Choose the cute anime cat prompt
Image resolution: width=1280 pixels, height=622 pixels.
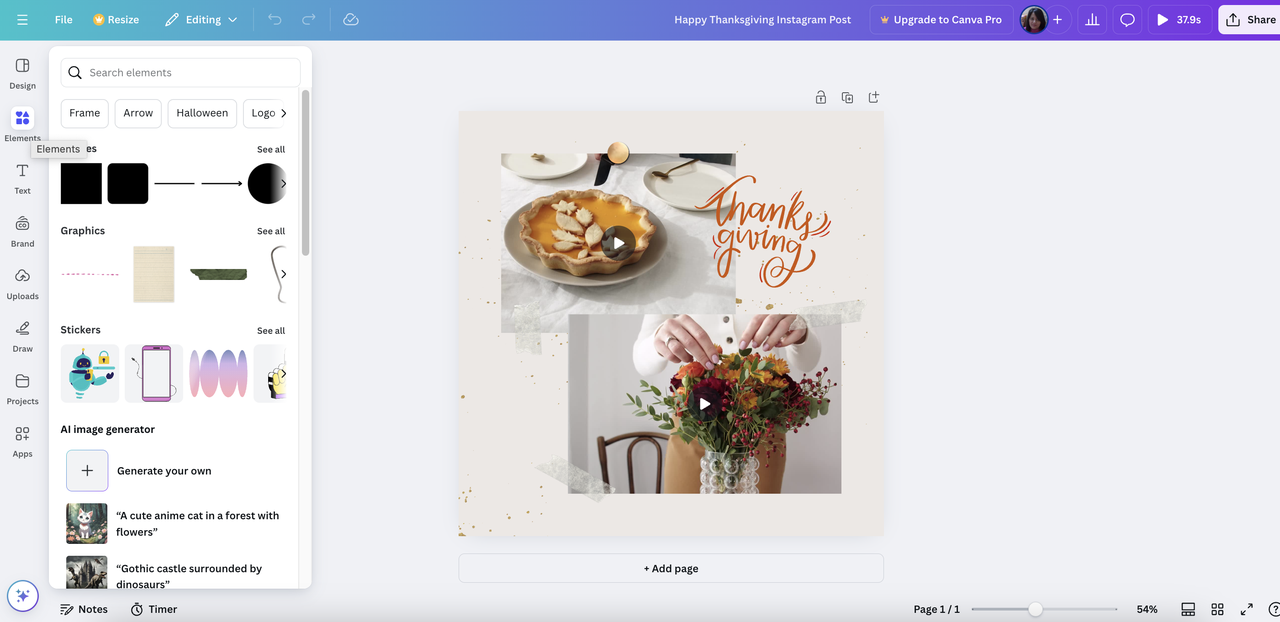tap(174, 524)
